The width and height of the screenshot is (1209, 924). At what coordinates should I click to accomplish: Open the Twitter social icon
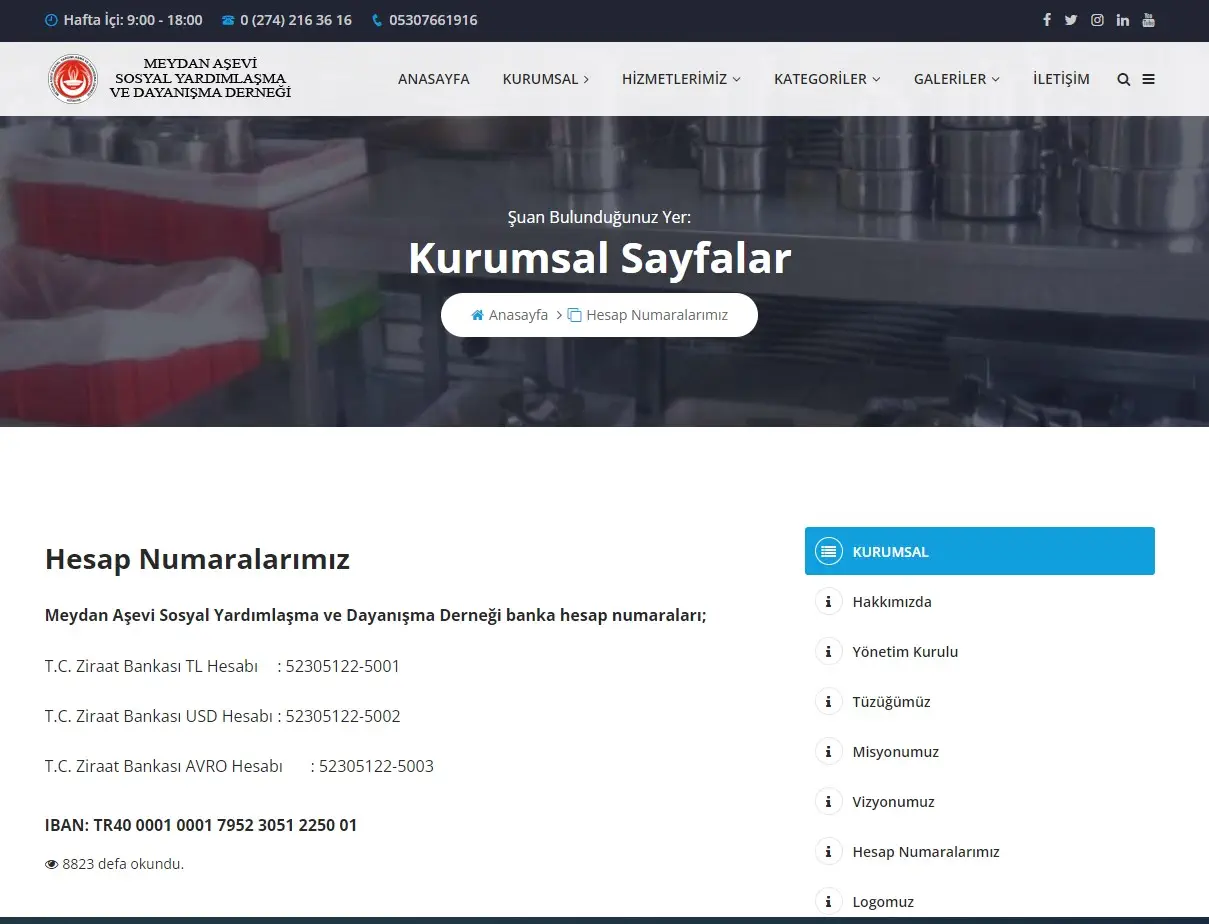coord(1071,20)
